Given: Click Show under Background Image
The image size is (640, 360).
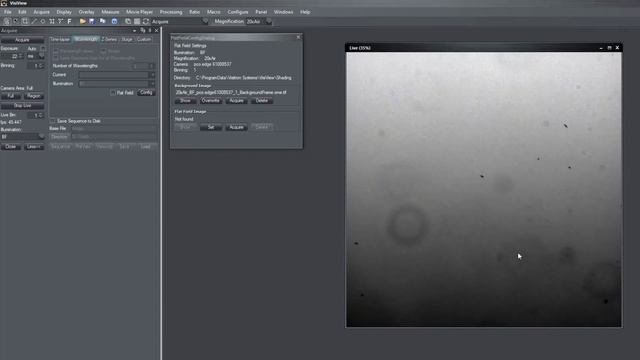Looking at the screenshot, I should click(x=185, y=101).
